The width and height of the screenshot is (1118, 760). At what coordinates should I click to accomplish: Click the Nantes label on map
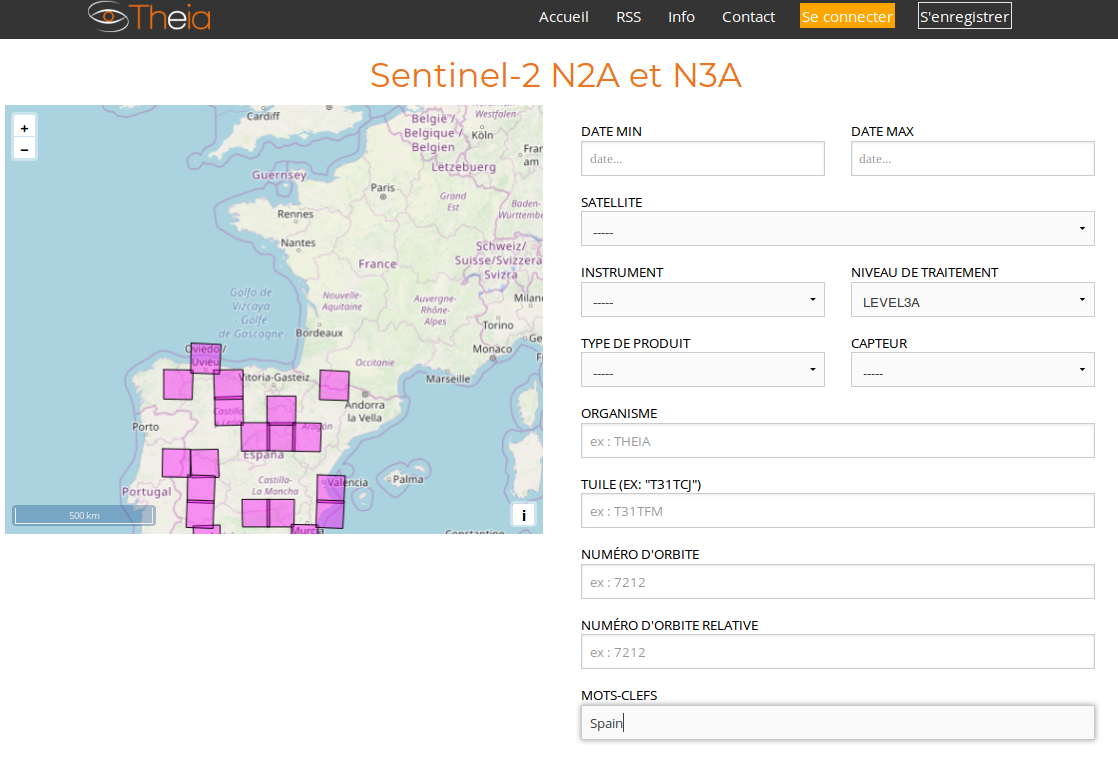click(x=298, y=242)
